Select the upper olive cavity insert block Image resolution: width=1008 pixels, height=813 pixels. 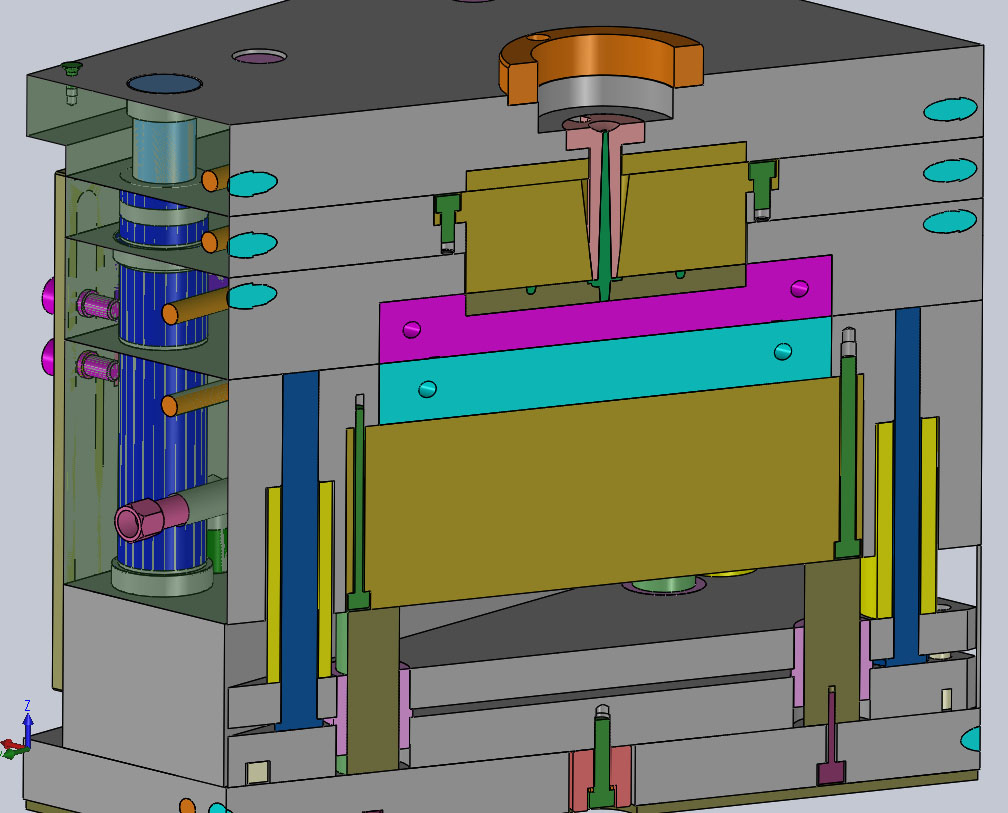point(520,235)
